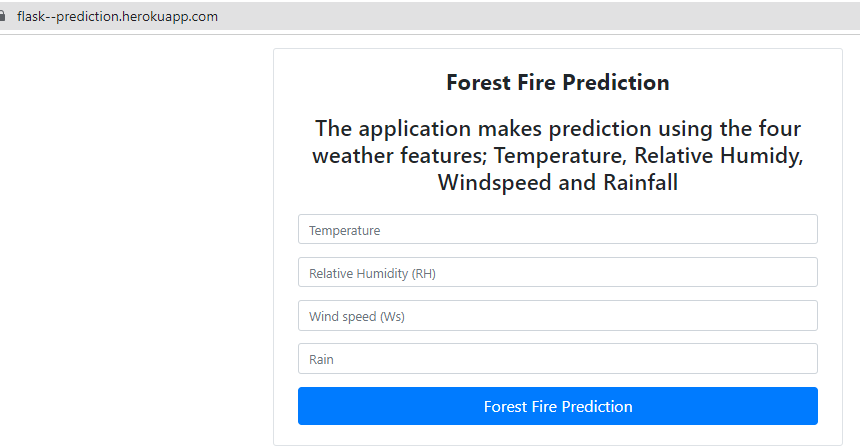Select the flask--prediction.herokuapp.com address text
The height and width of the screenshot is (447, 860).
point(117,16)
